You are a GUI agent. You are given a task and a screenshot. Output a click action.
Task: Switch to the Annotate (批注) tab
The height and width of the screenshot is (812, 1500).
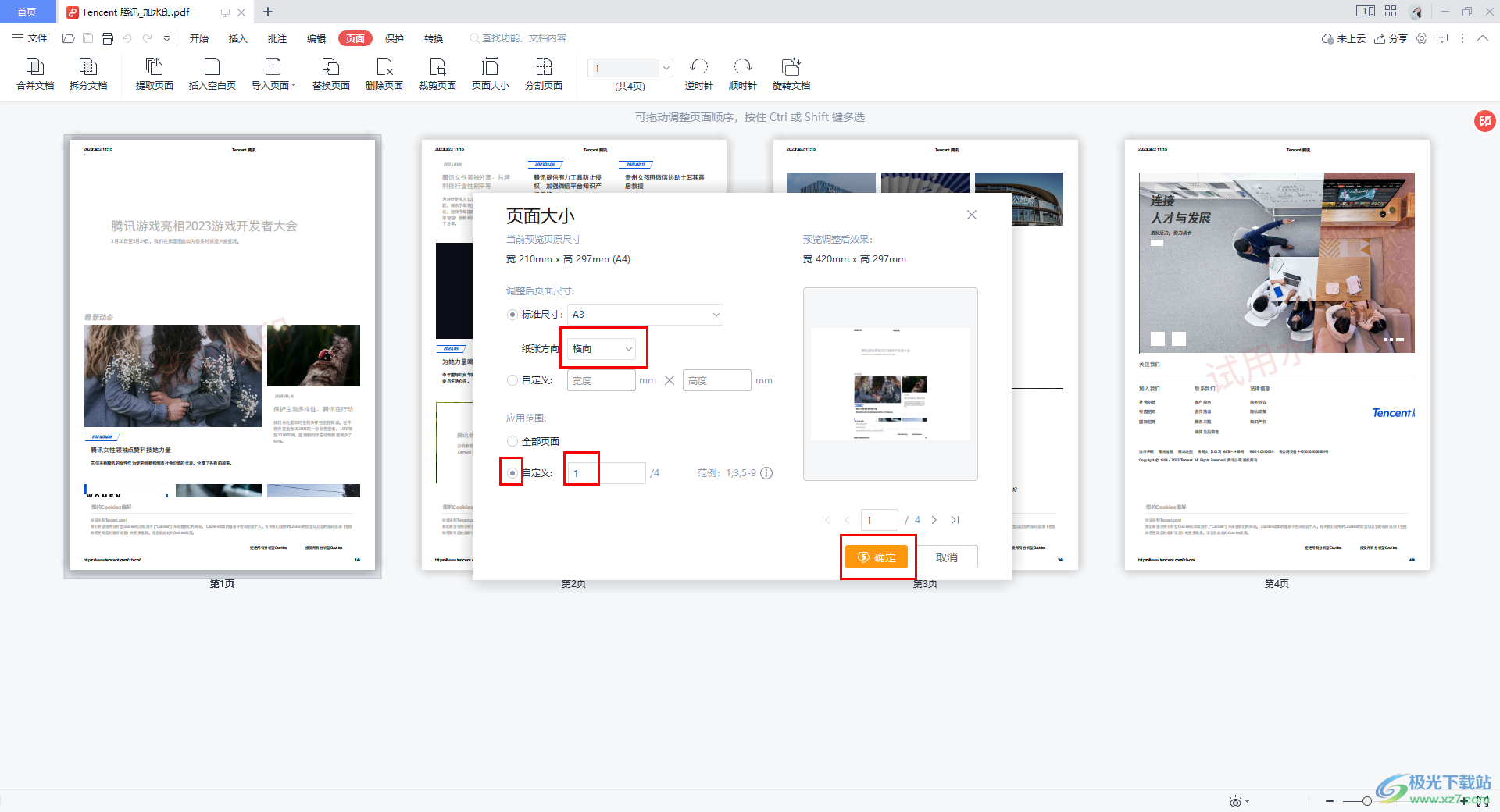tap(277, 38)
